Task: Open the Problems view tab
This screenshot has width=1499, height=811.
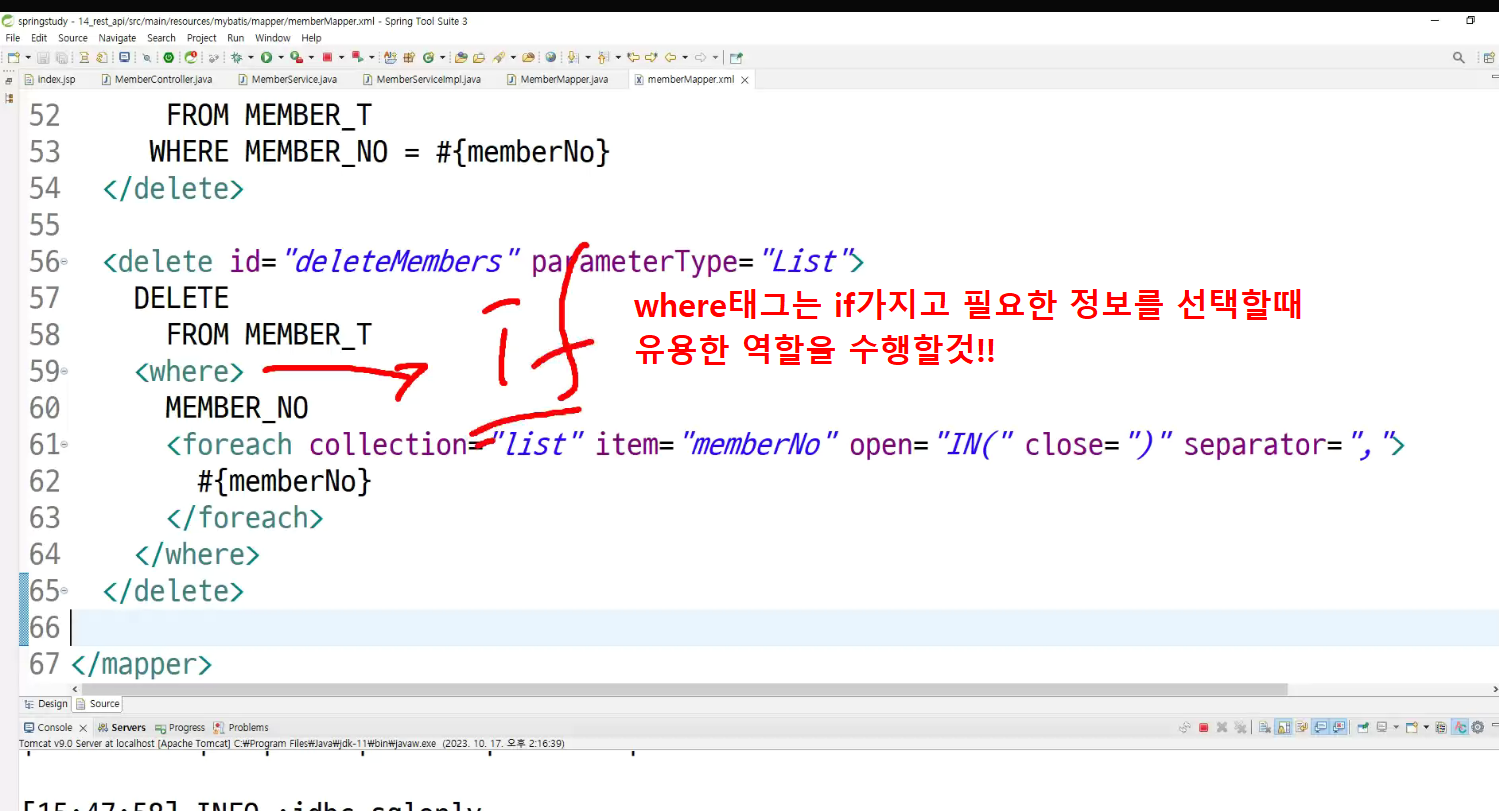Action: point(241,728)
